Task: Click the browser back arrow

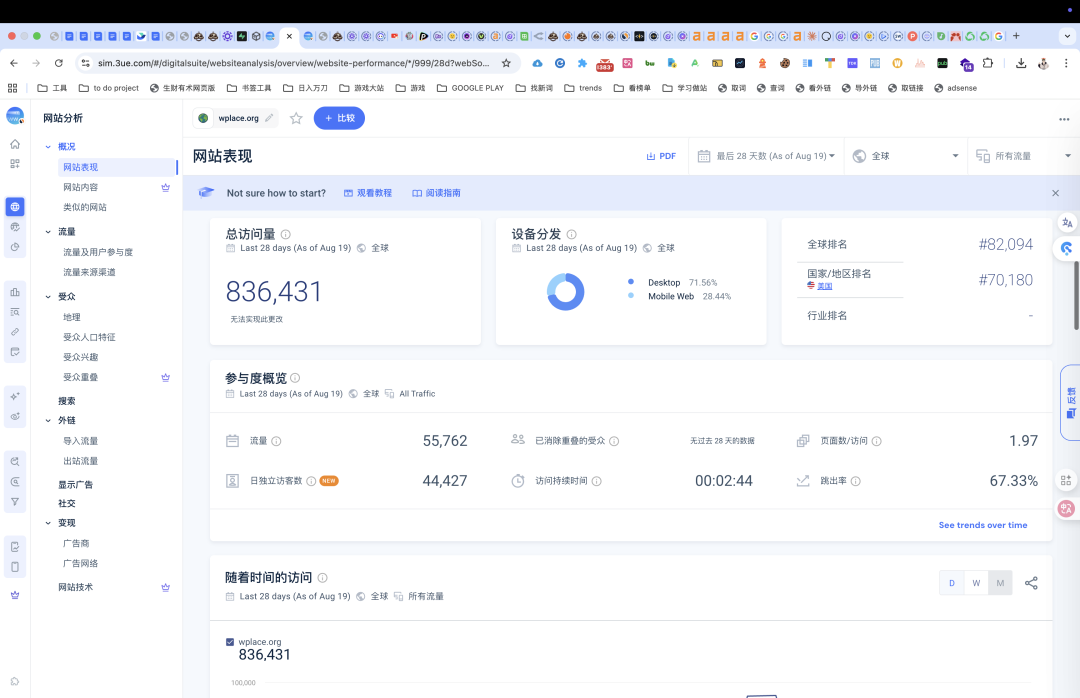Action: pos(14,63)
